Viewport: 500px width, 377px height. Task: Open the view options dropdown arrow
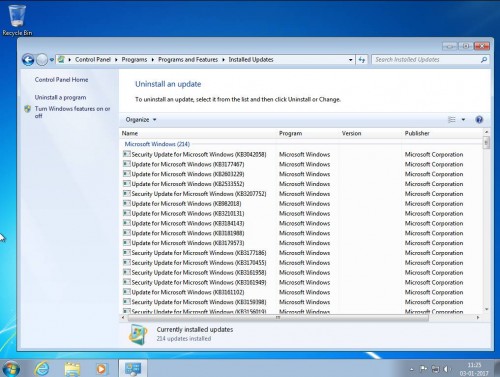(463, 120)
